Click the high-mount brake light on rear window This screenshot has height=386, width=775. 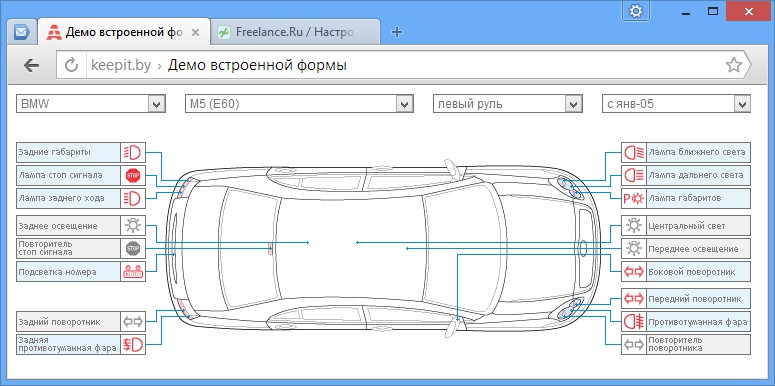(x=270, y=248)
